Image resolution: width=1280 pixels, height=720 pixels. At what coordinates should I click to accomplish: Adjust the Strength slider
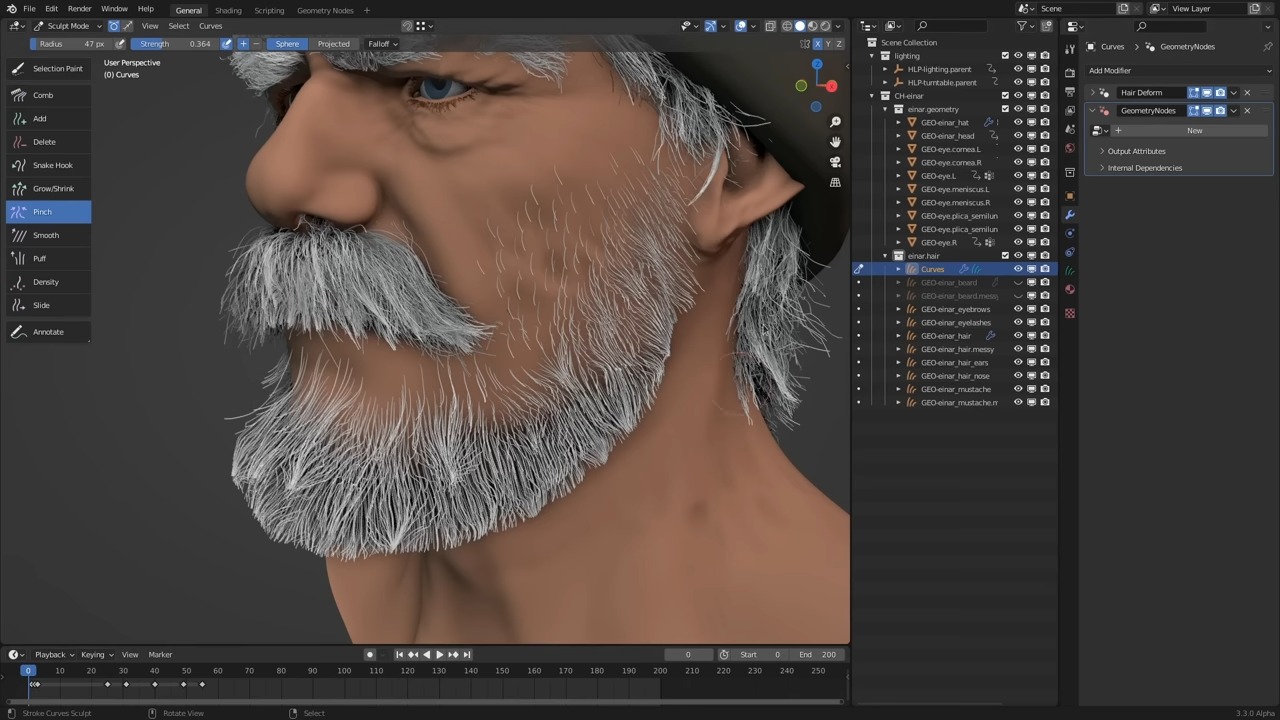click(175, 44)
